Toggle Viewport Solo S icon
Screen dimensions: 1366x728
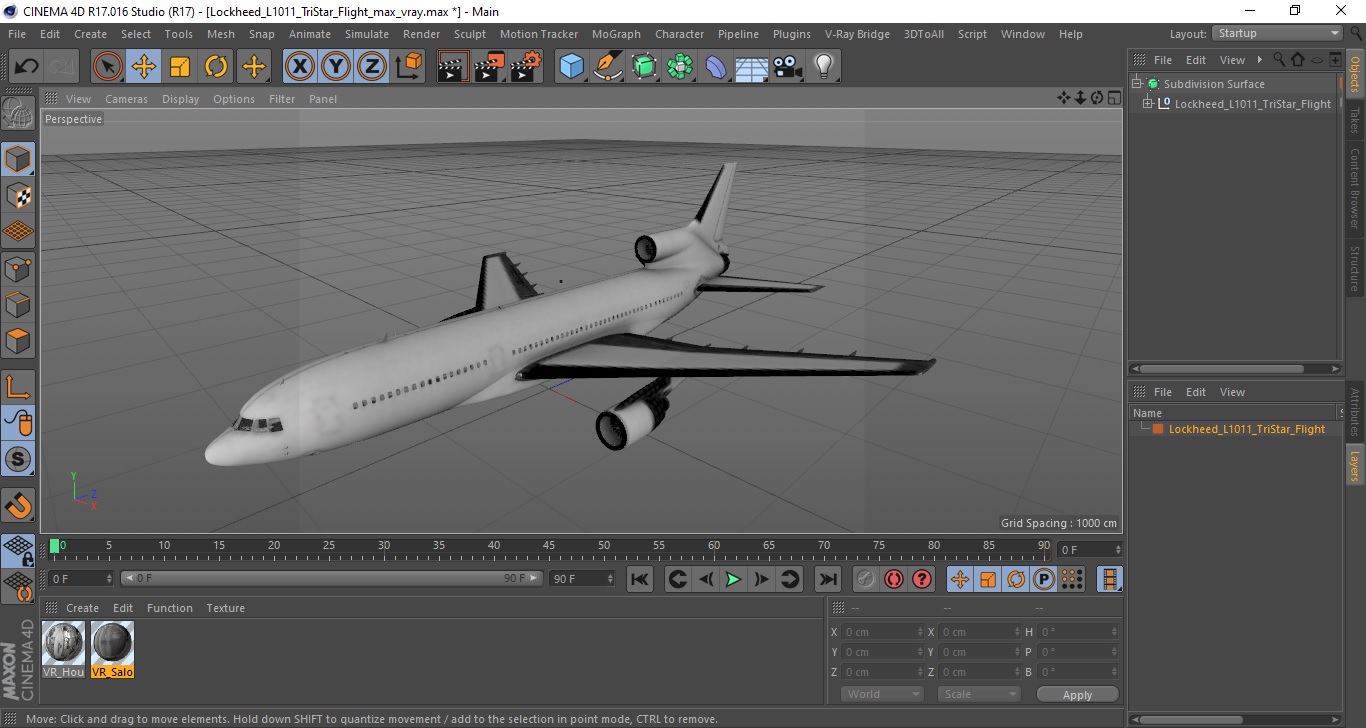tap(18, 459)
